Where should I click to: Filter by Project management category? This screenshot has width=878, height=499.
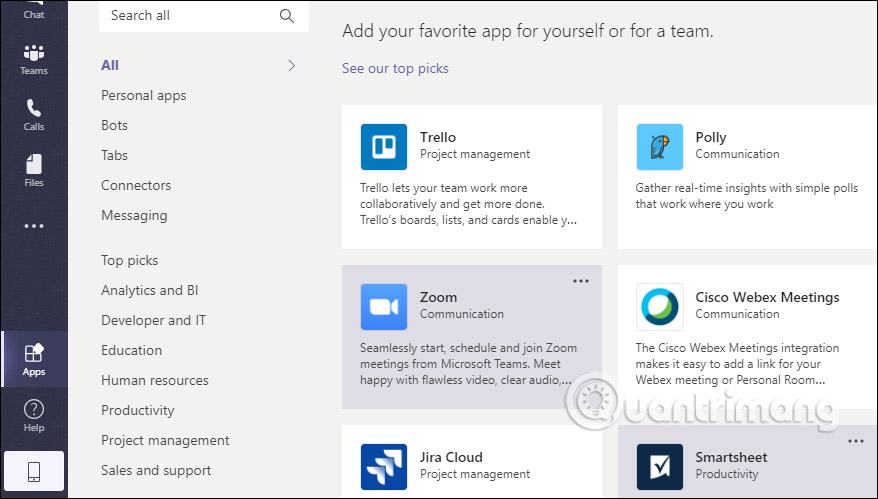click(165, 440)
